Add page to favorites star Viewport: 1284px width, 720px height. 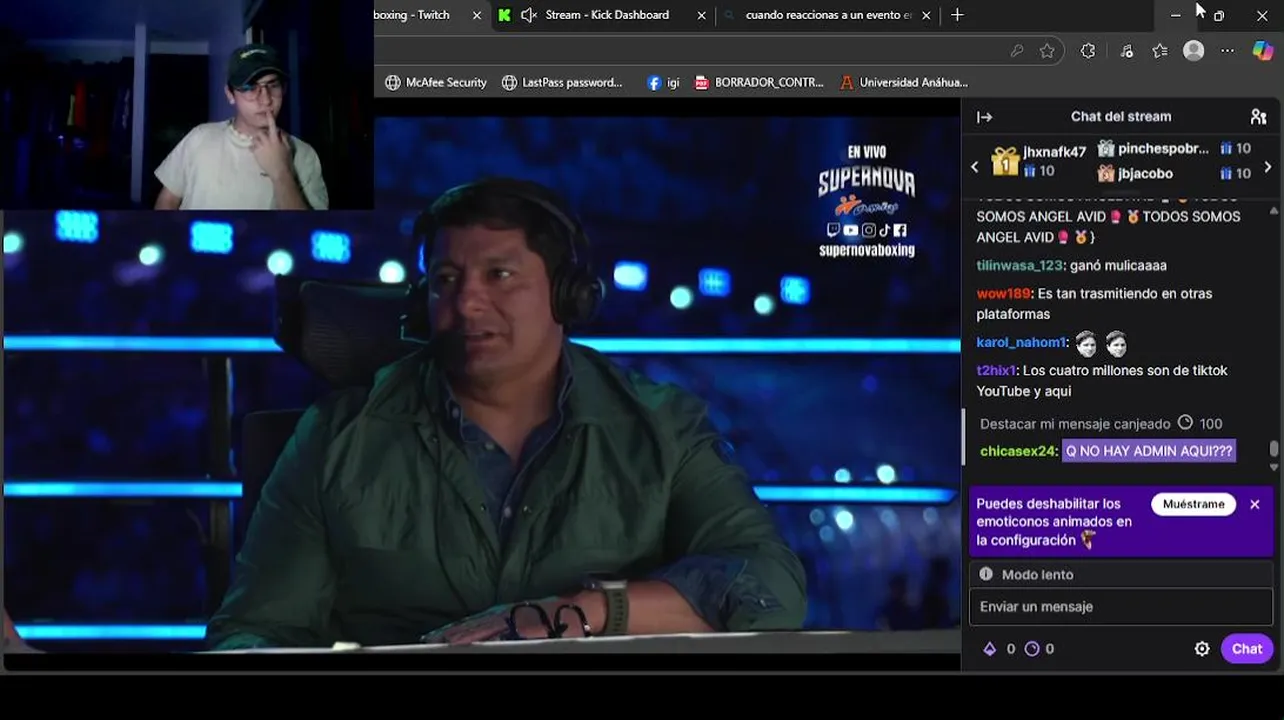coord(1047,51)
